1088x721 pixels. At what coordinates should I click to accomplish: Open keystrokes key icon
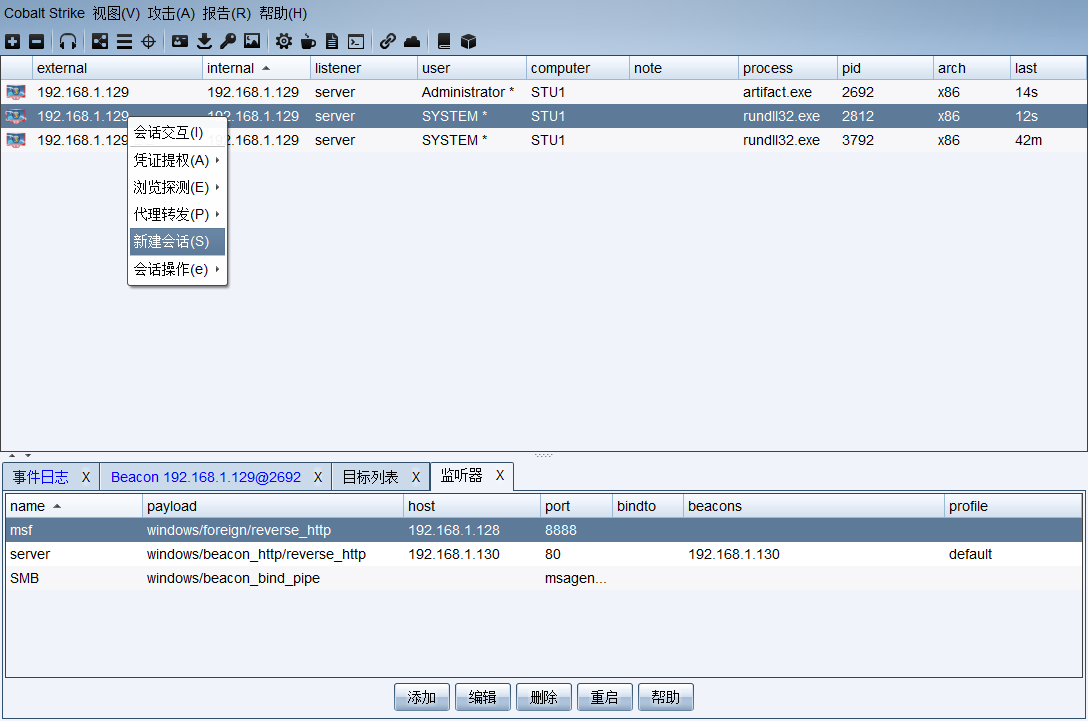pyautogui.click(x=228, y=42)
